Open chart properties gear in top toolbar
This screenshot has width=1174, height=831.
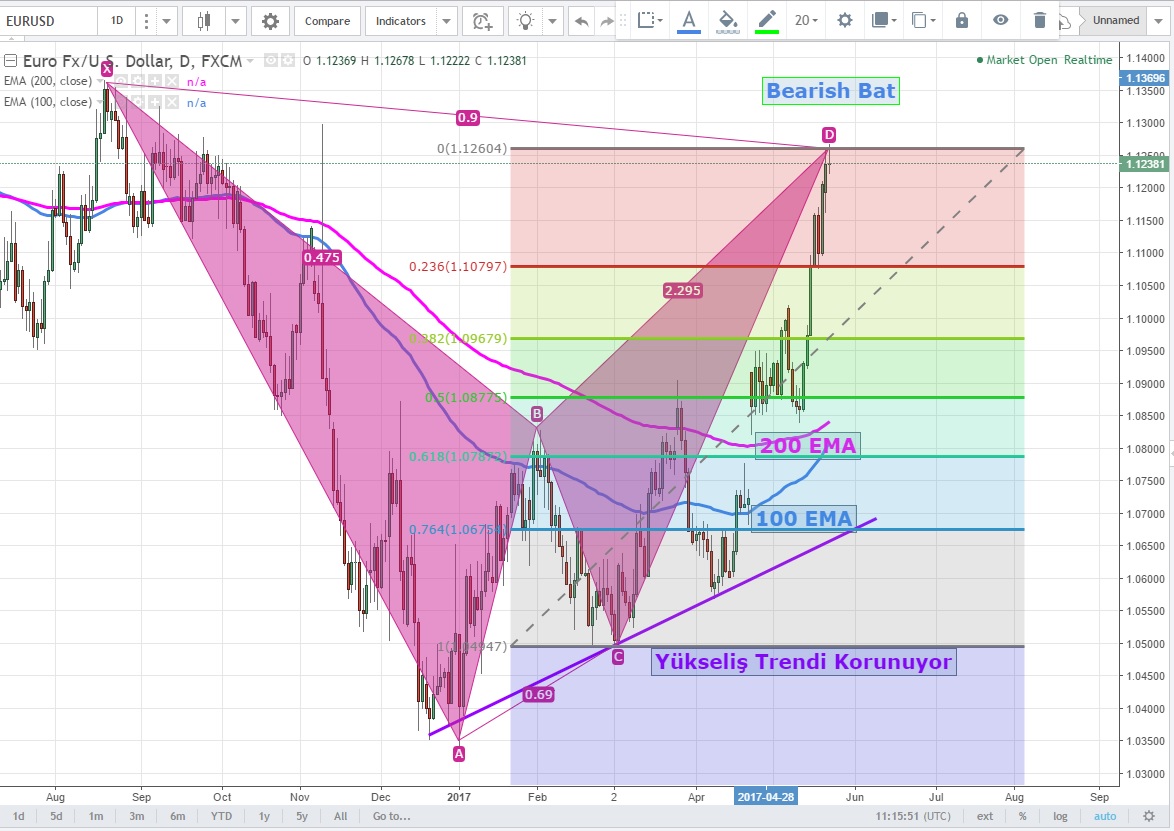click(x=270, y=20)
